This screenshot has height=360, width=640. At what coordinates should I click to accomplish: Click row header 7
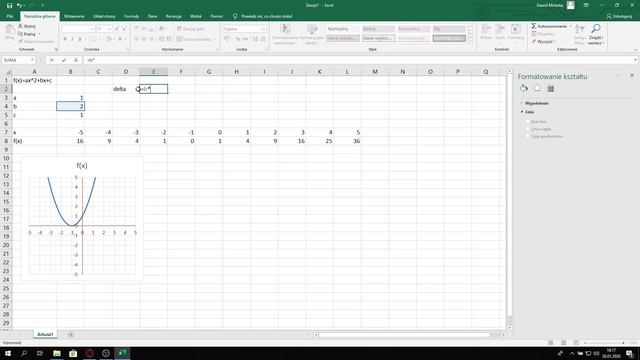[6, 132]
